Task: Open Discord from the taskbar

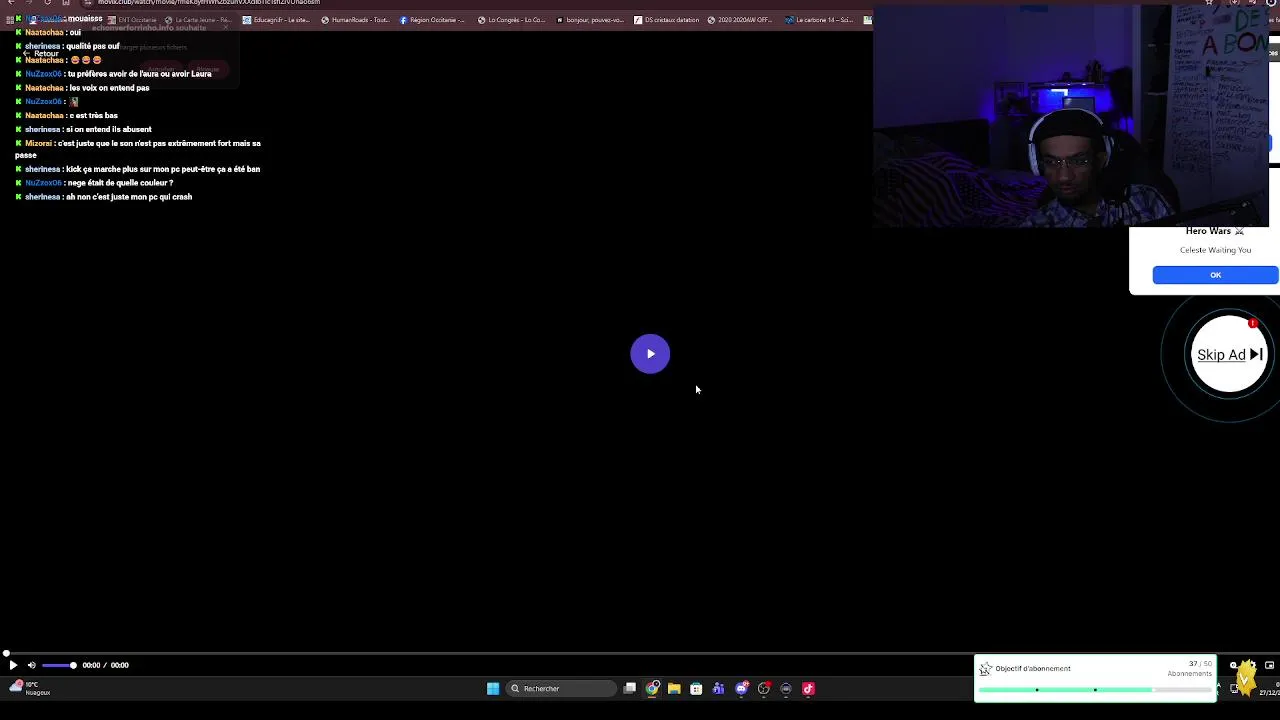Action: tap(741, 688)
